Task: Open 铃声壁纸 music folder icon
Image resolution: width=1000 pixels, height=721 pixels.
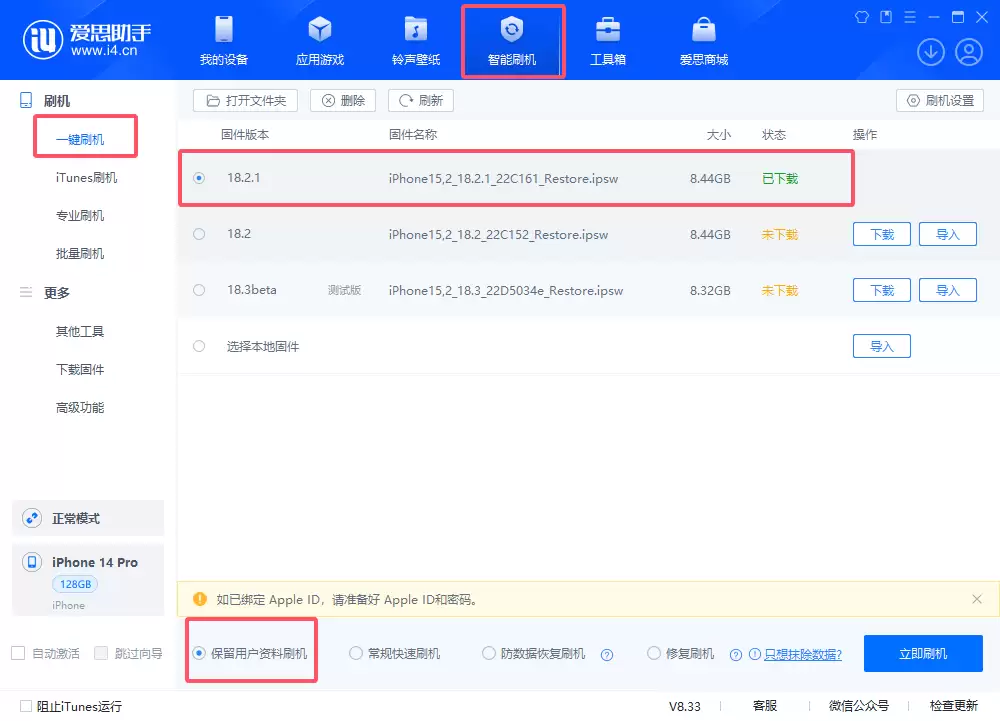Action: (415, 30)
